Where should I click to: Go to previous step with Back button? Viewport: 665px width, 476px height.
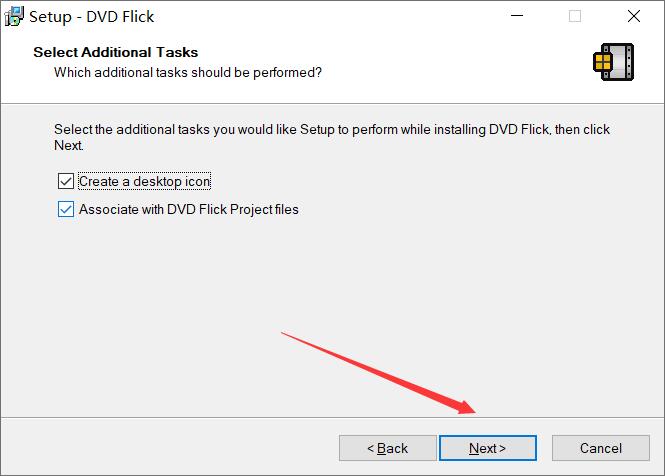388,448
